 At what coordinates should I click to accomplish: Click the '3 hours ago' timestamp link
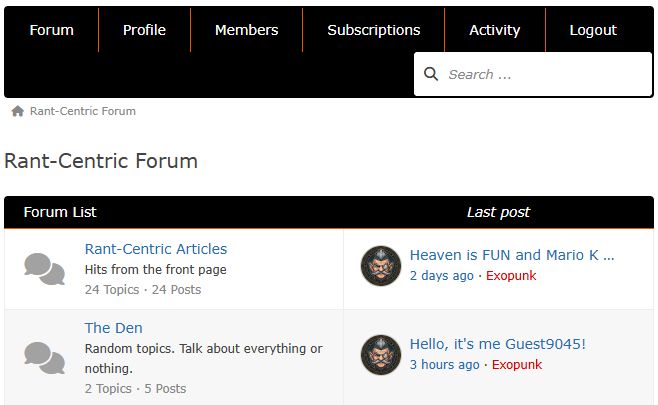[444, 365]
